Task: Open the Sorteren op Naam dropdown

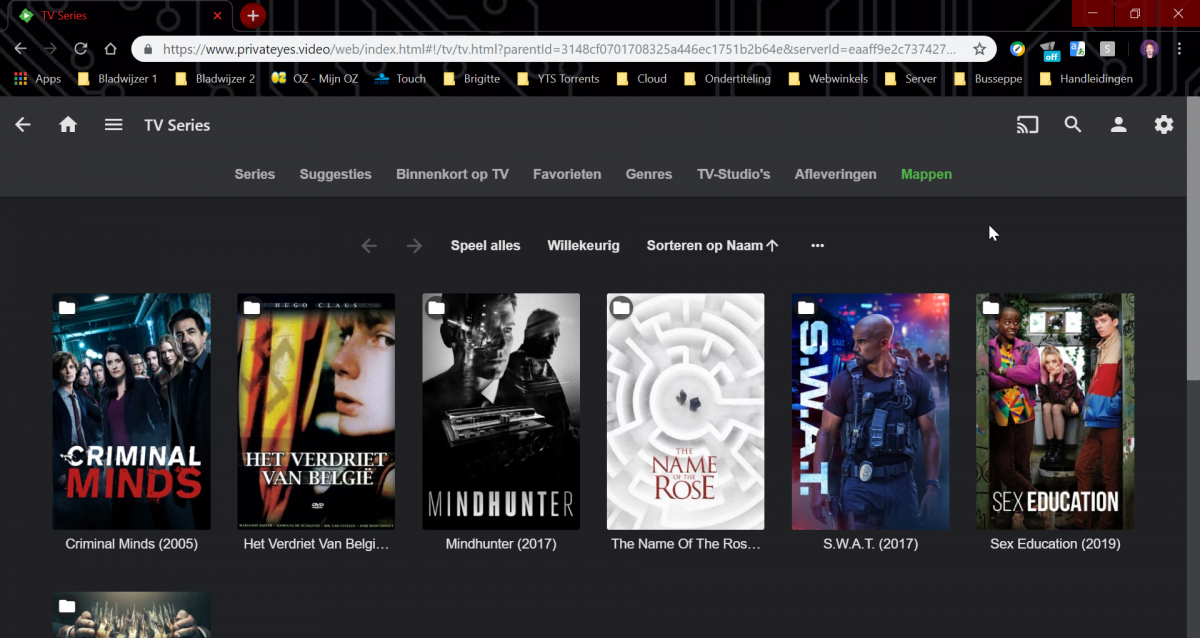Action: point(712,245)
